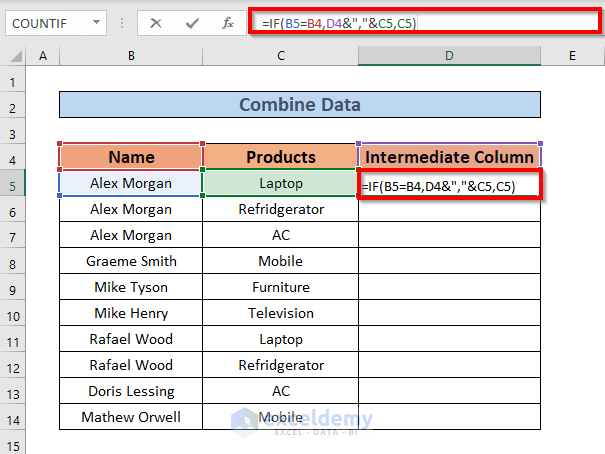Image resolution: width=605 pixels, height=454 pixels.
Task: Select the Furniture product cell
Action: coord(280,288)
